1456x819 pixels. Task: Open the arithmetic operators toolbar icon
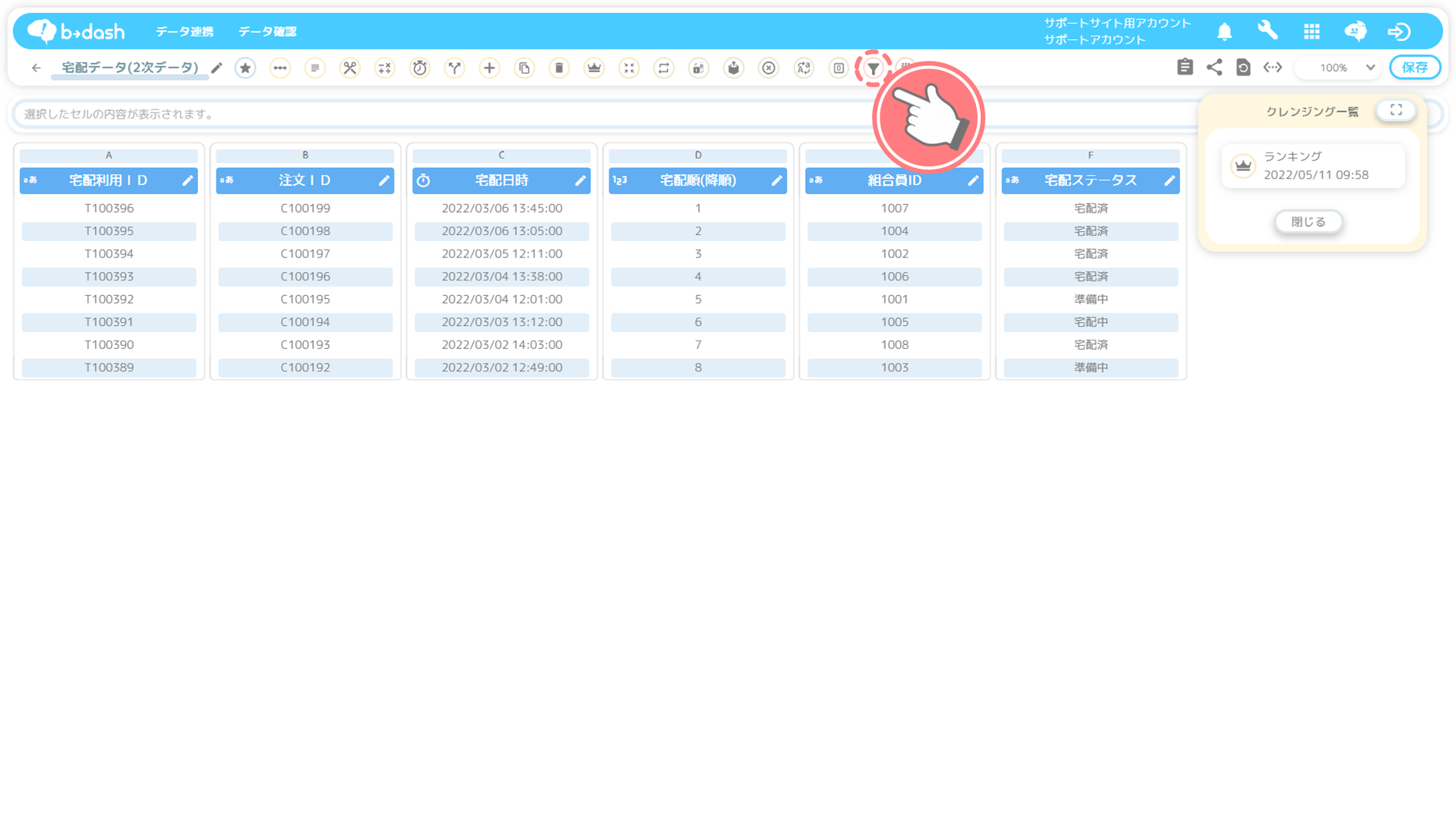tap(384, 68)
